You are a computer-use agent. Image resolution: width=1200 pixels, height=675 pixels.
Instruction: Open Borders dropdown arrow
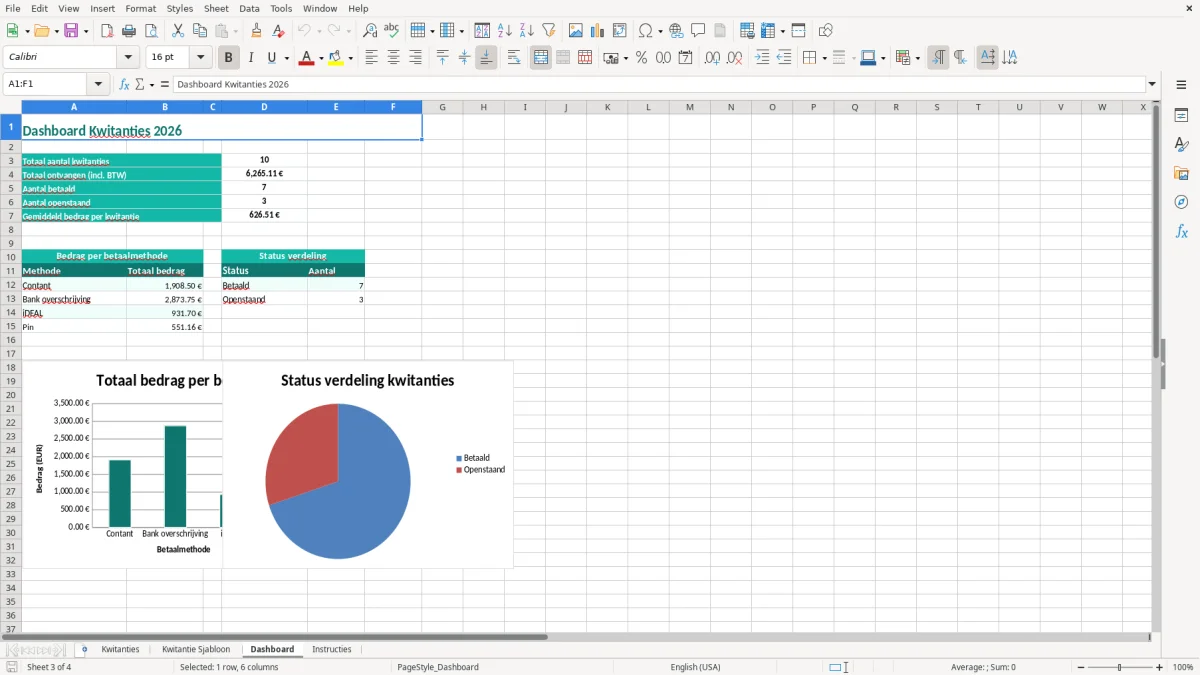point(824,58)
